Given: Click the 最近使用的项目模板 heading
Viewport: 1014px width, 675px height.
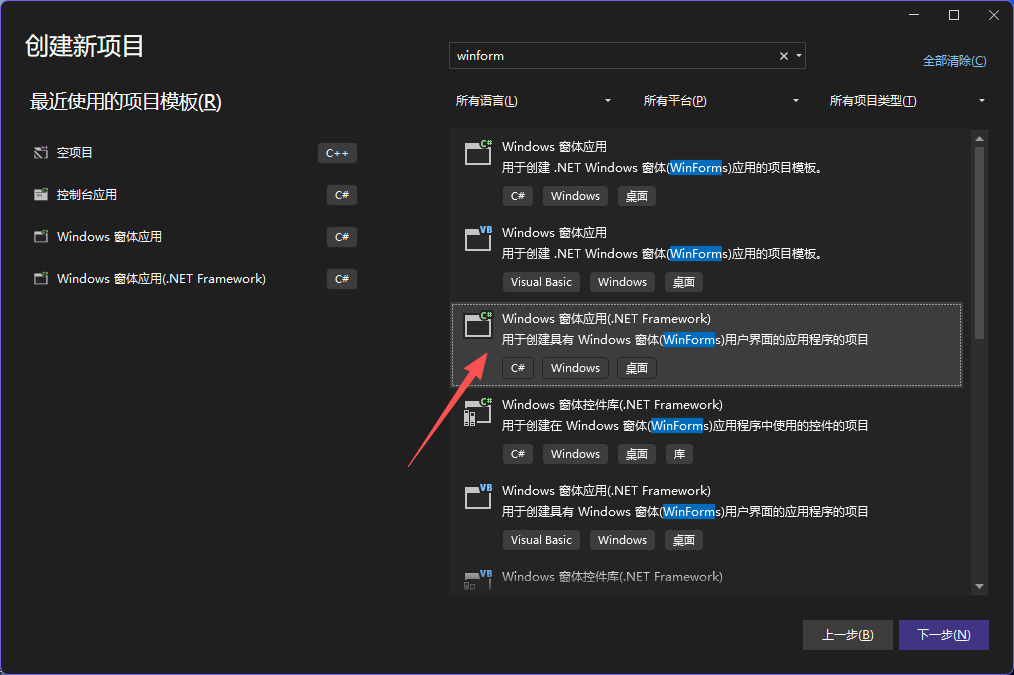Looking at the screenshot, I should 125,102.
